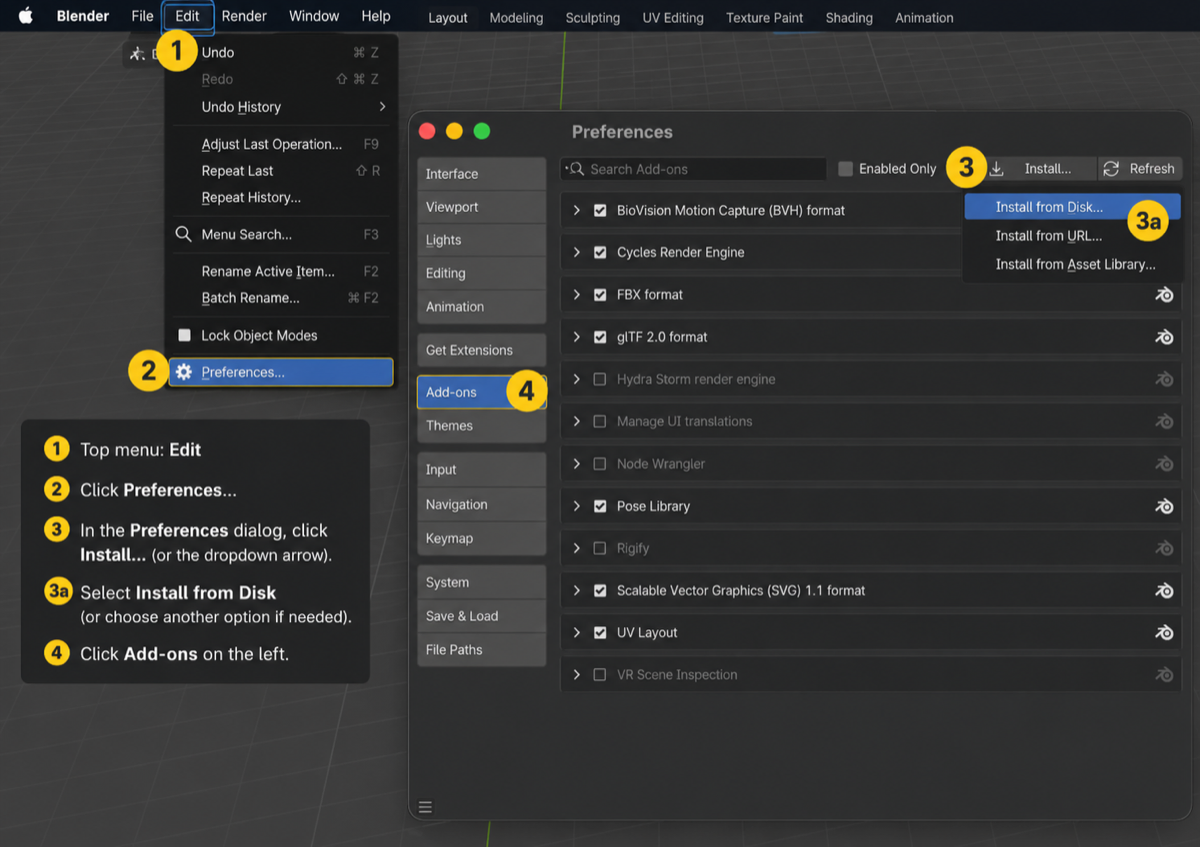Expand the Cycles Render Engine row

pos(576,252)
